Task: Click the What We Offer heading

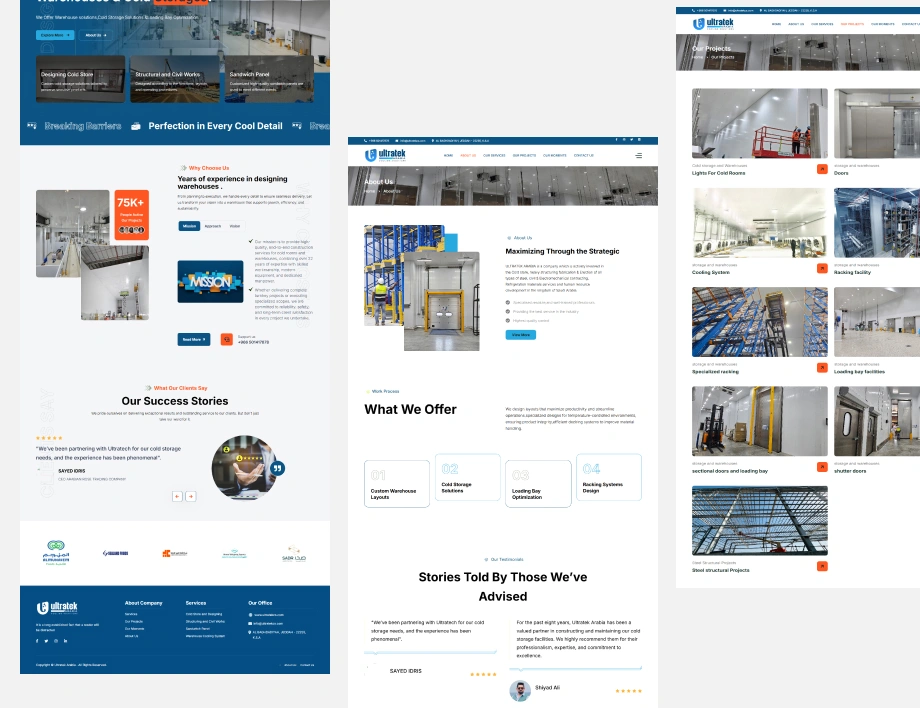Action: click(x=410, y=409)
